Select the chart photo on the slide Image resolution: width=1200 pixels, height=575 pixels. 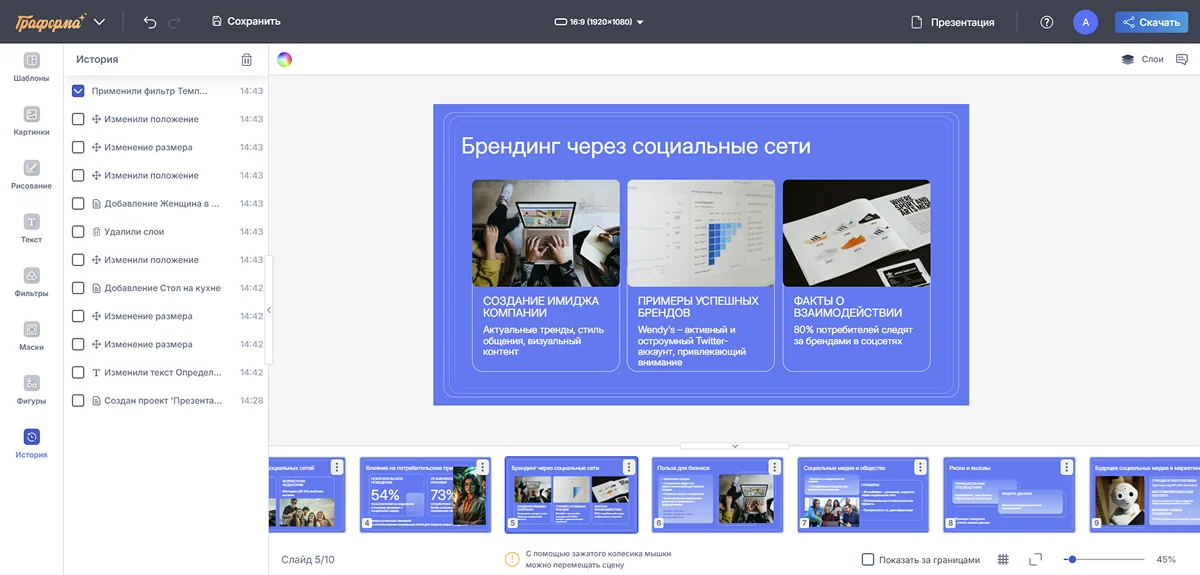701,233
